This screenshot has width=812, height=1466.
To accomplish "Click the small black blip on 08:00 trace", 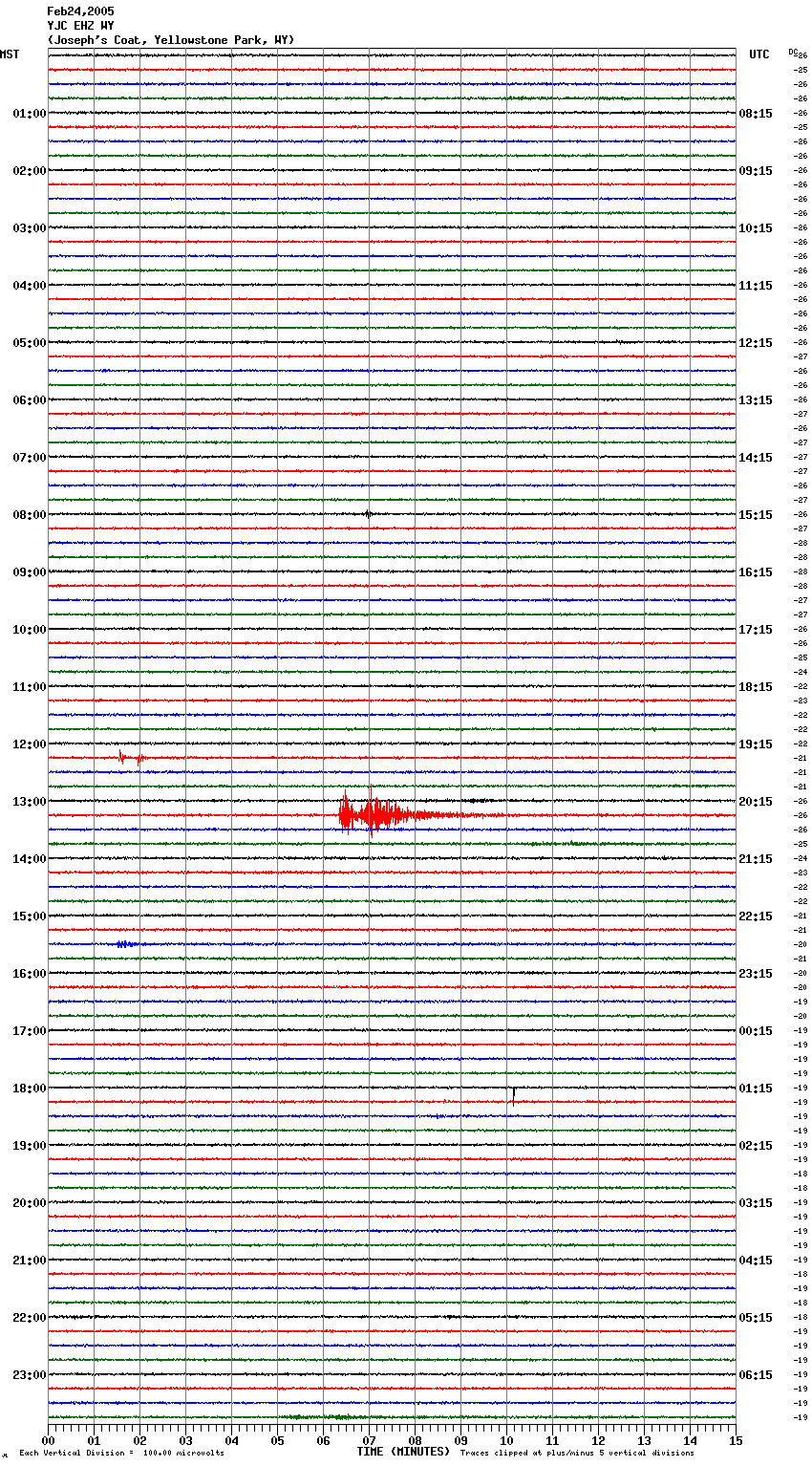I will pos(368,514).
